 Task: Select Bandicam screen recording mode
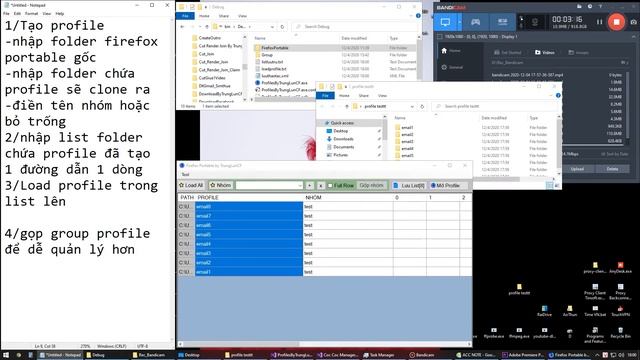(445, 22)
